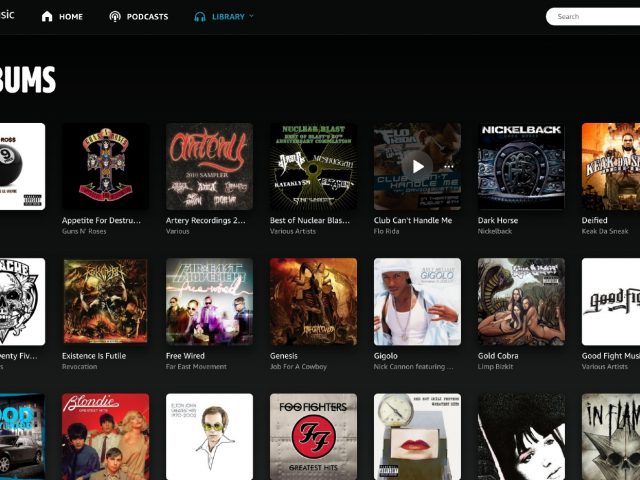Open Foo Fighters Greatest Hits cover
This screenshot has height=480, width=640.
[x=313, y=437]
